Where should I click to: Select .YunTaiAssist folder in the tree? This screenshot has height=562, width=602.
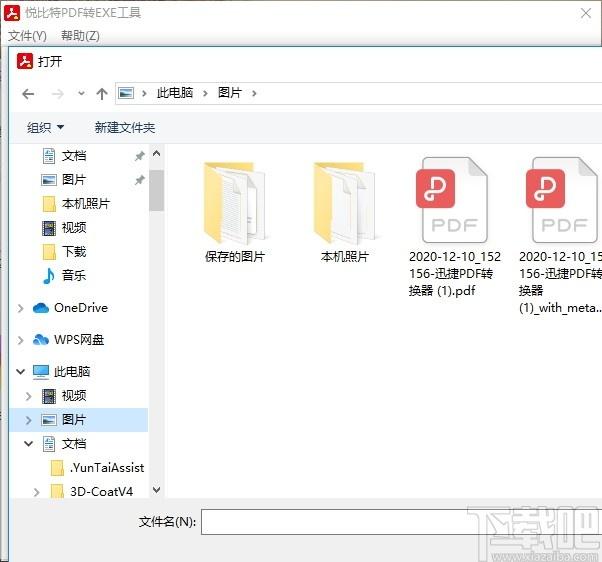coord(106,468)
